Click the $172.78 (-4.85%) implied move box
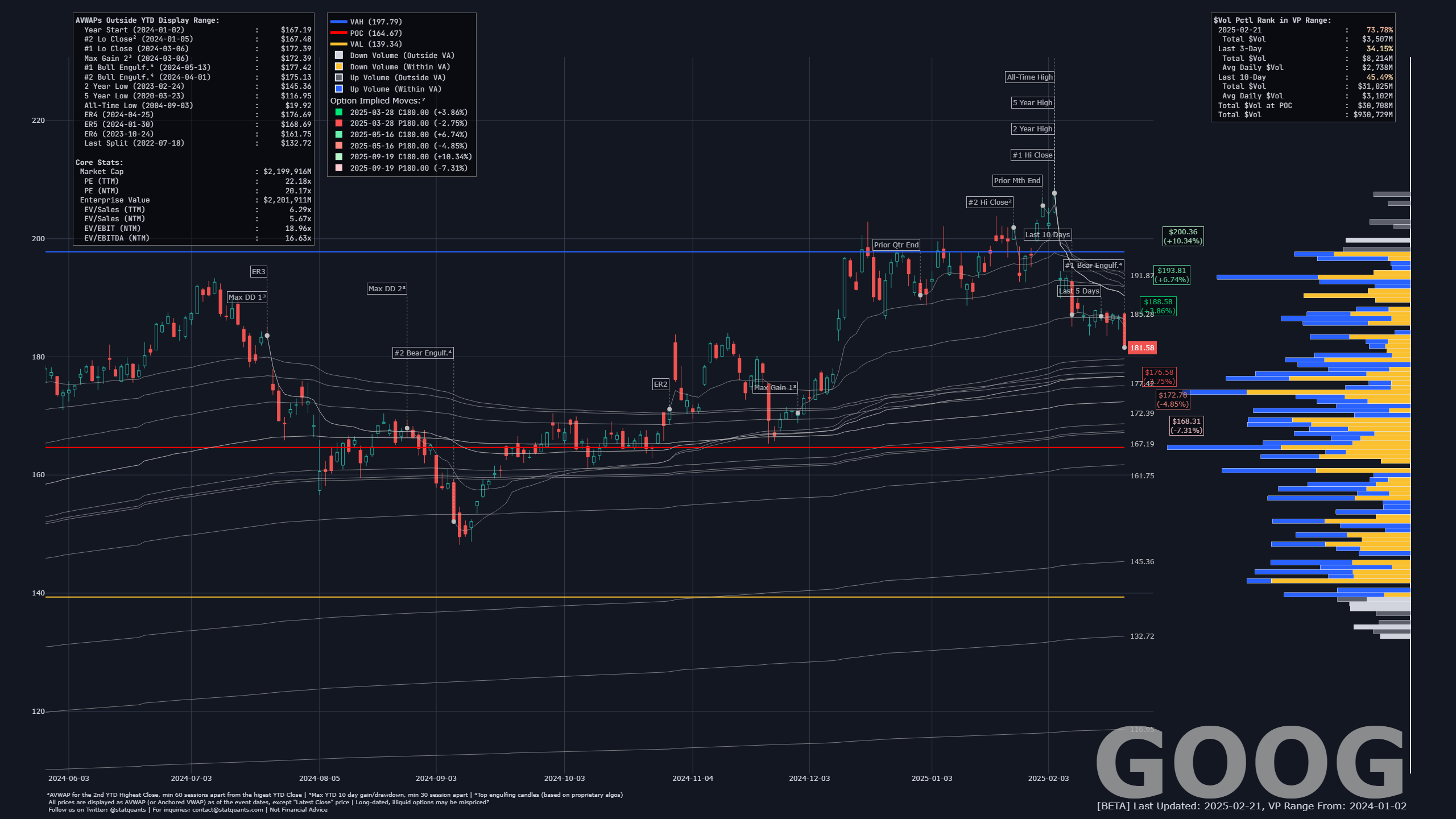This screenshot has width=1456, height=819. (1173, 400)
